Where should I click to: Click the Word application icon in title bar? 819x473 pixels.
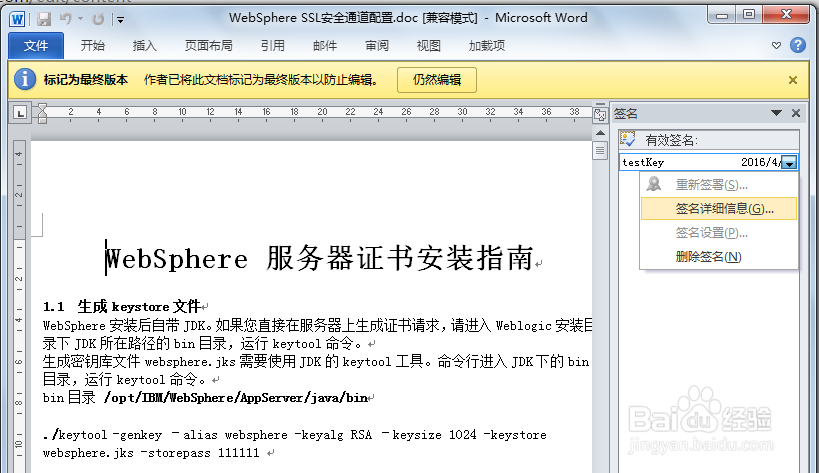pos(17,19)
